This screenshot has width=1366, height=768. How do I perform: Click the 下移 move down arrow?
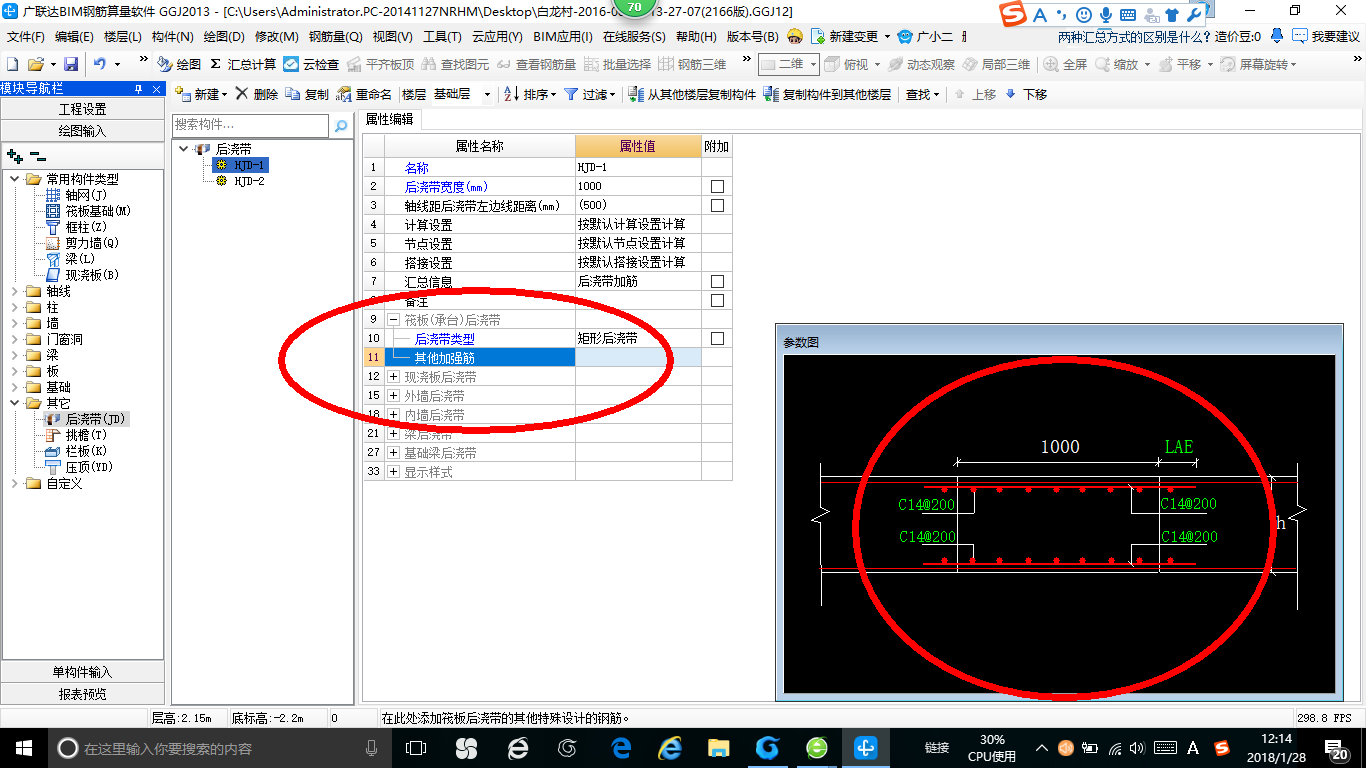coord(1026,94)
